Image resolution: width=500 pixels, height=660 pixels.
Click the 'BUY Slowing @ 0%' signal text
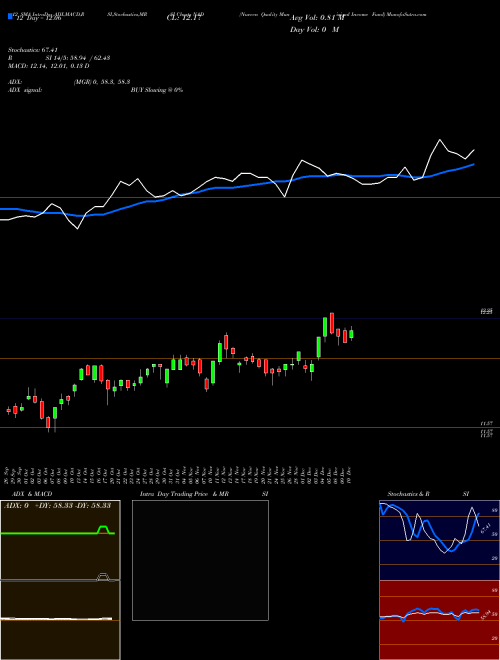click(x=157, y=90)
